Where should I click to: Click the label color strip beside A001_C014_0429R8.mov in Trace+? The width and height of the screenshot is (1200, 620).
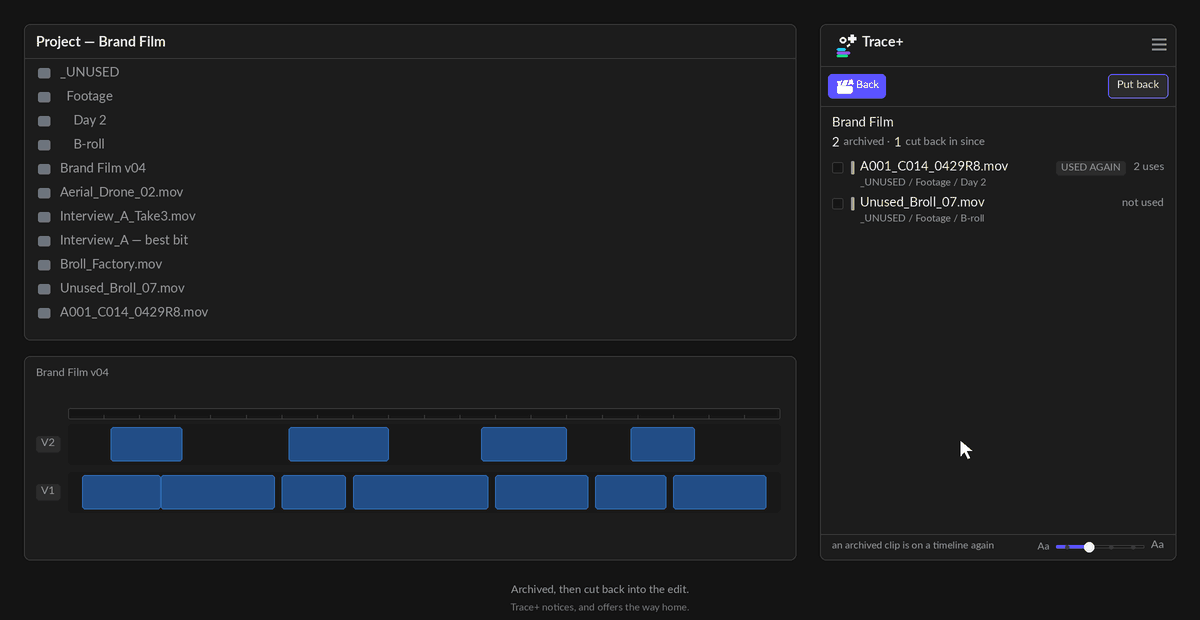point(853,167)
